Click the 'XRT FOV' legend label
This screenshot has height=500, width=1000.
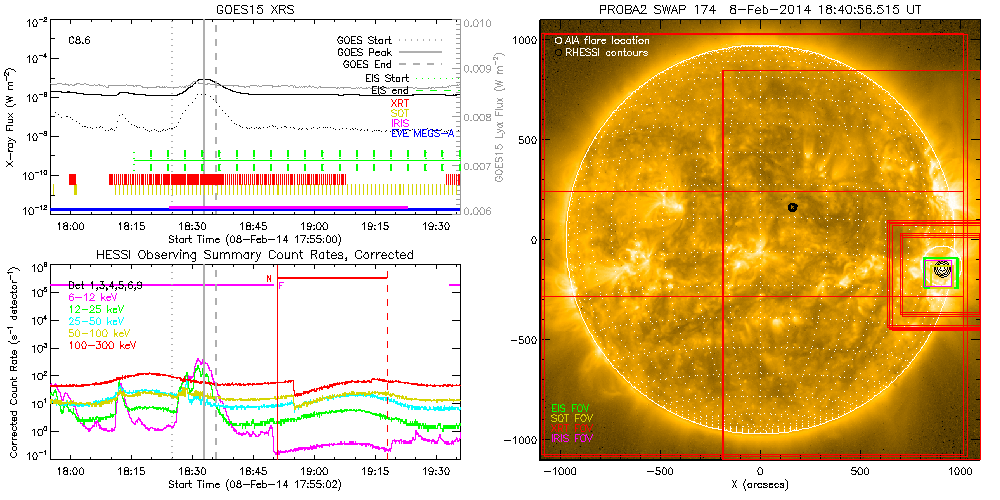[570, 429]
